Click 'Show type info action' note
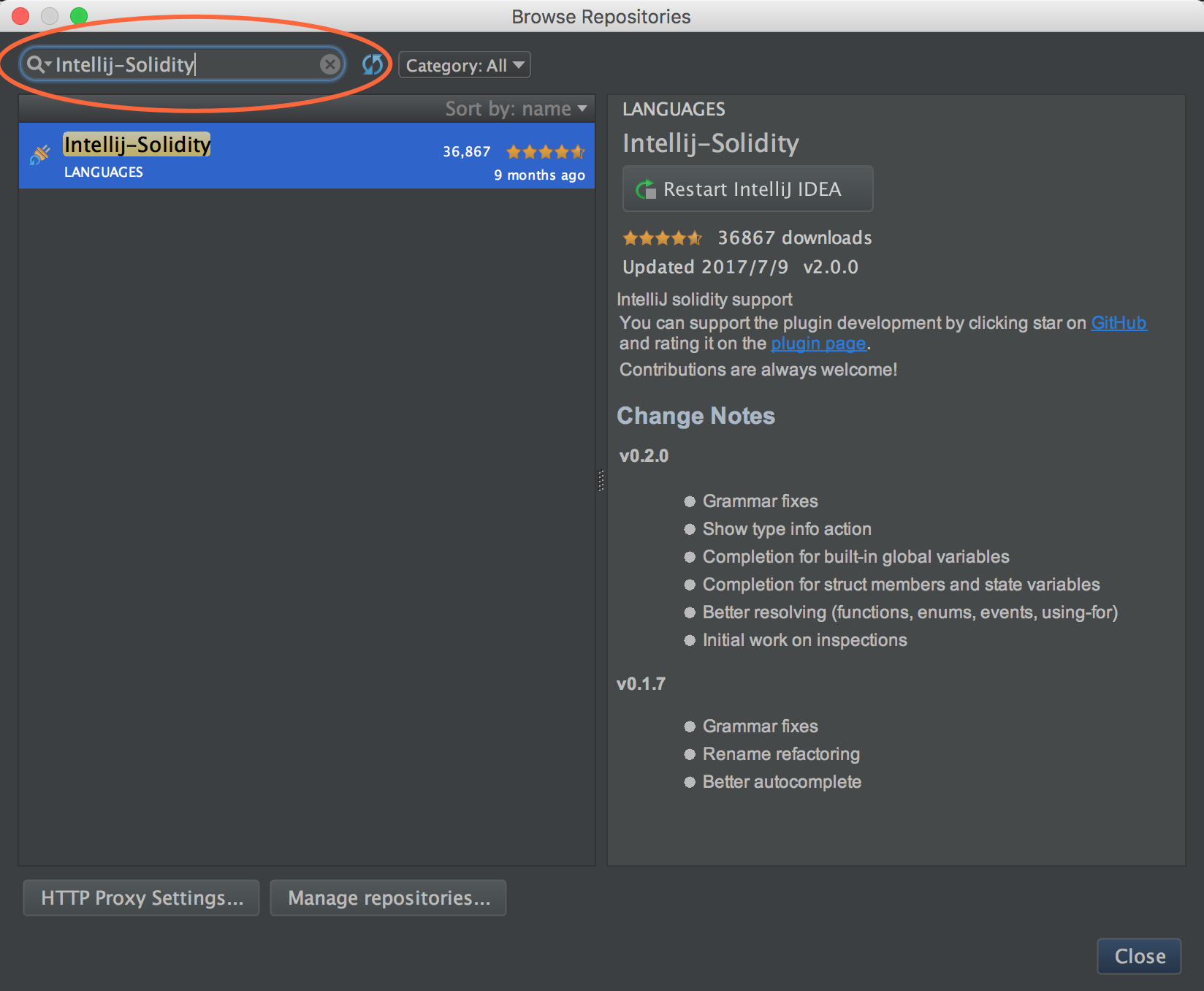1204x991 pixels. coord(787,529)
